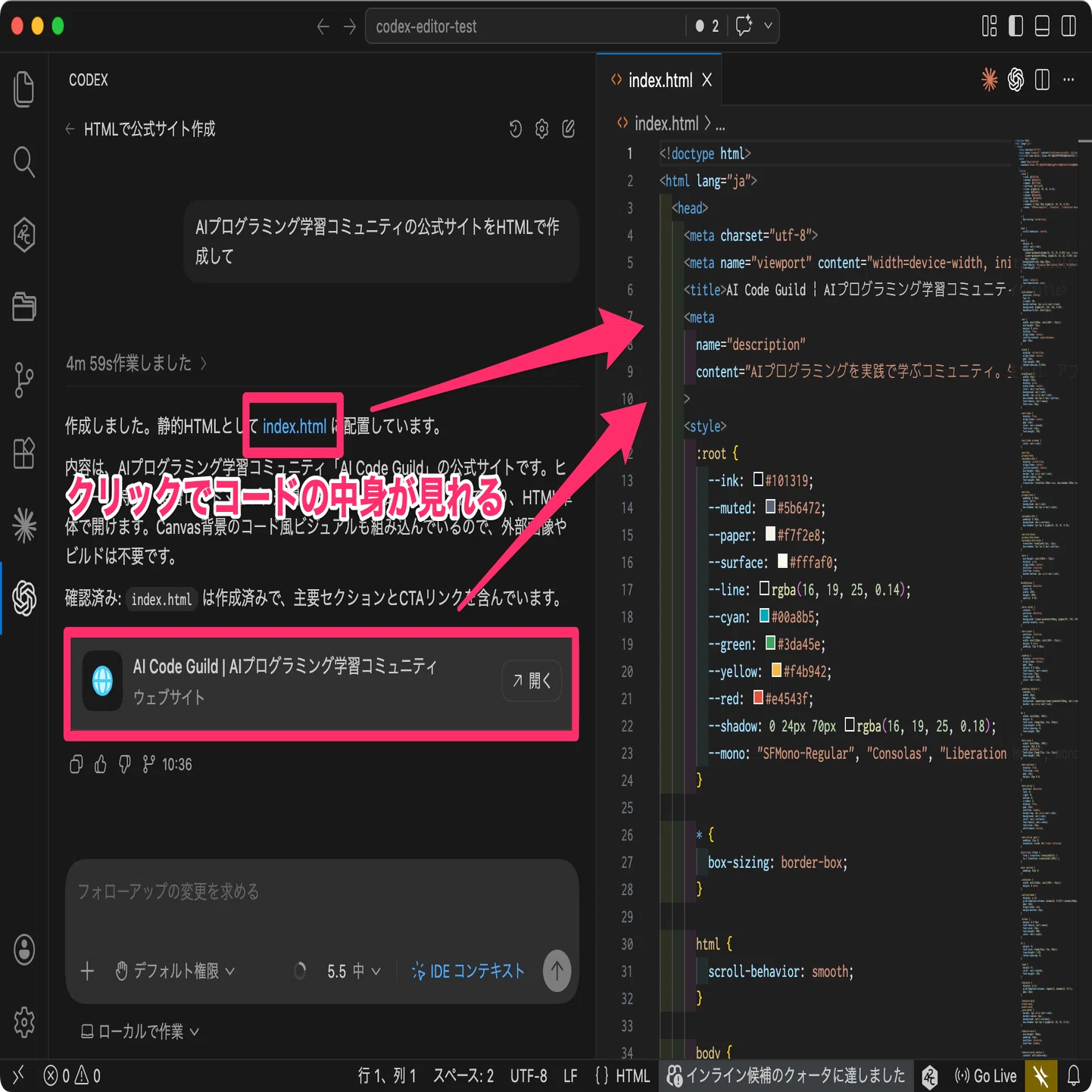Image resolution: width=1092 pixels, height=1092 pixels.
Task: Split the editor to the right
Action: tap(1043, 80)
